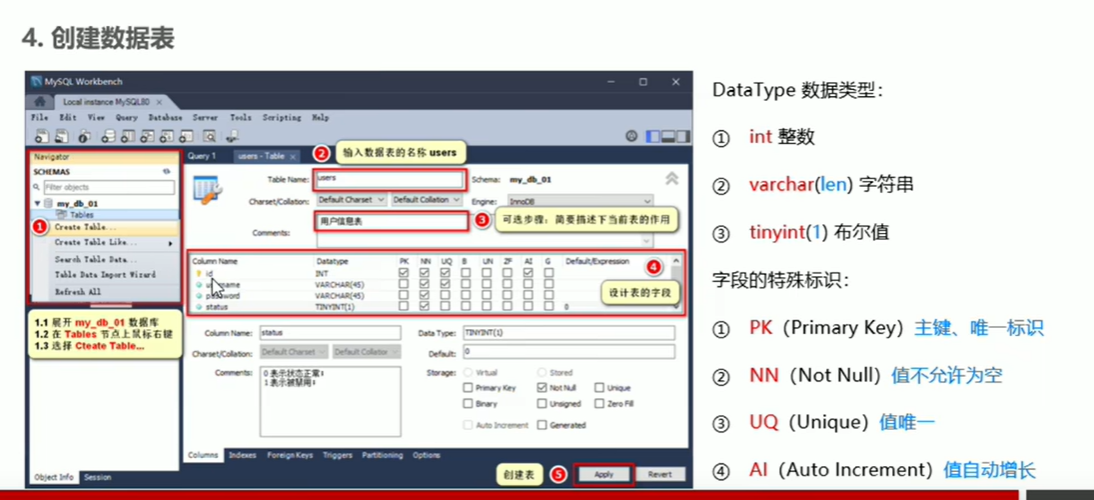Uncheck the Not Null storage checkbox

(542, 388)
